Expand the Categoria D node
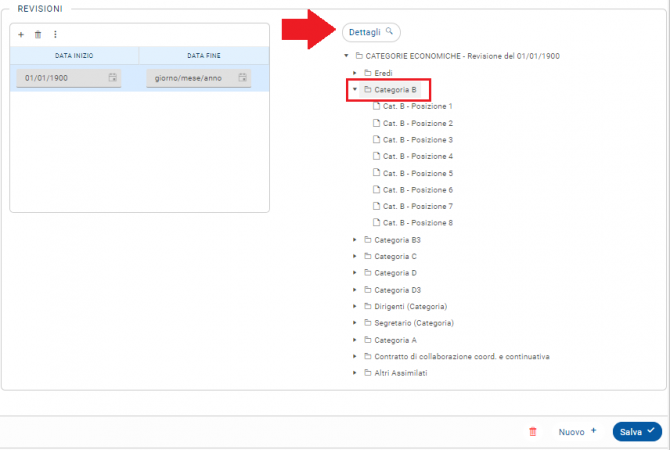Viewport: 670px width, 450px height. pos(355,273)
